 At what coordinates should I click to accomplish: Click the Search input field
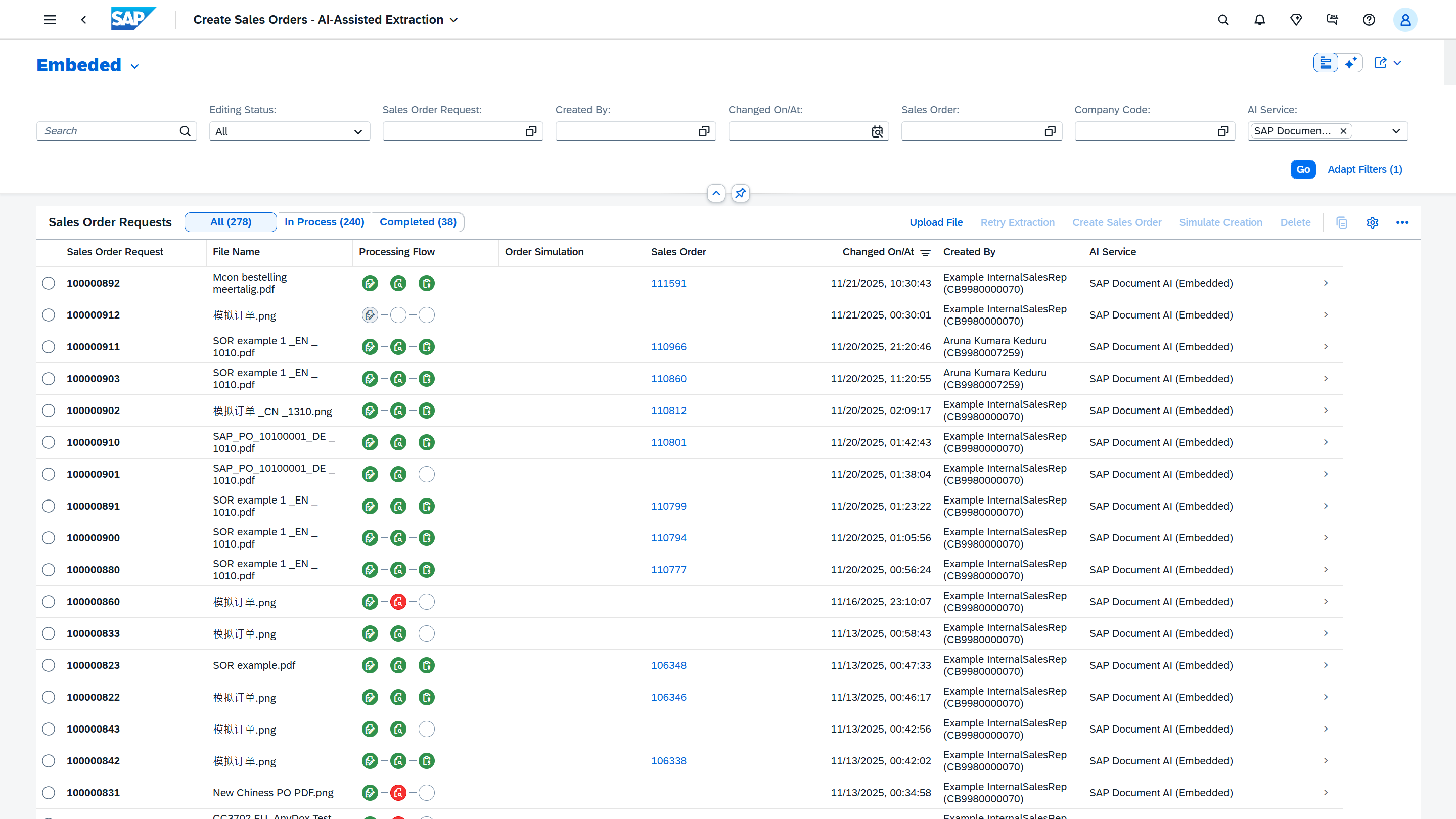coord(110,131)
